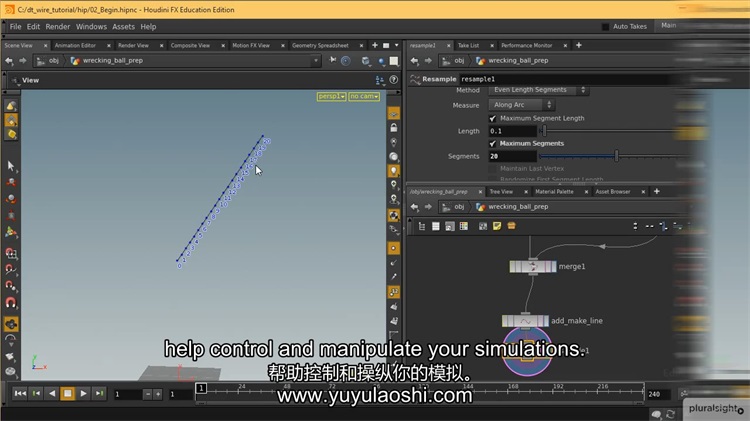
Task: Open the Help menu
Action: tap(148, 27)
